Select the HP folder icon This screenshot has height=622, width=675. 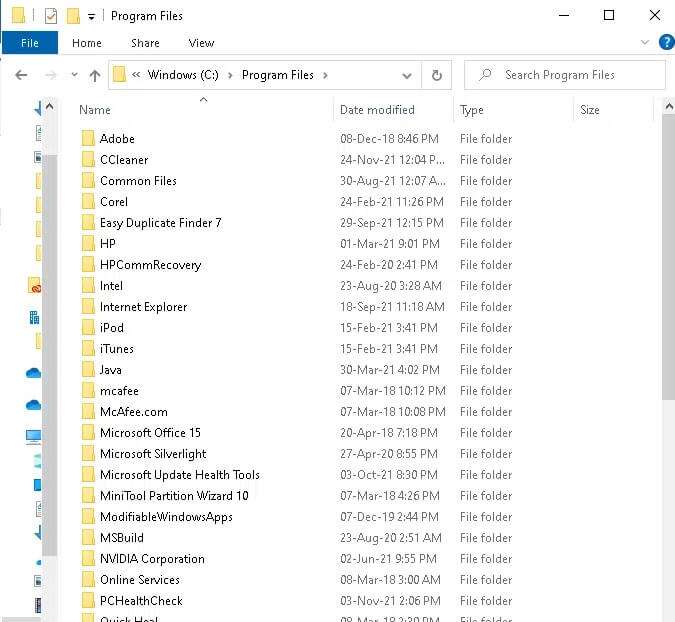[88, 244]
